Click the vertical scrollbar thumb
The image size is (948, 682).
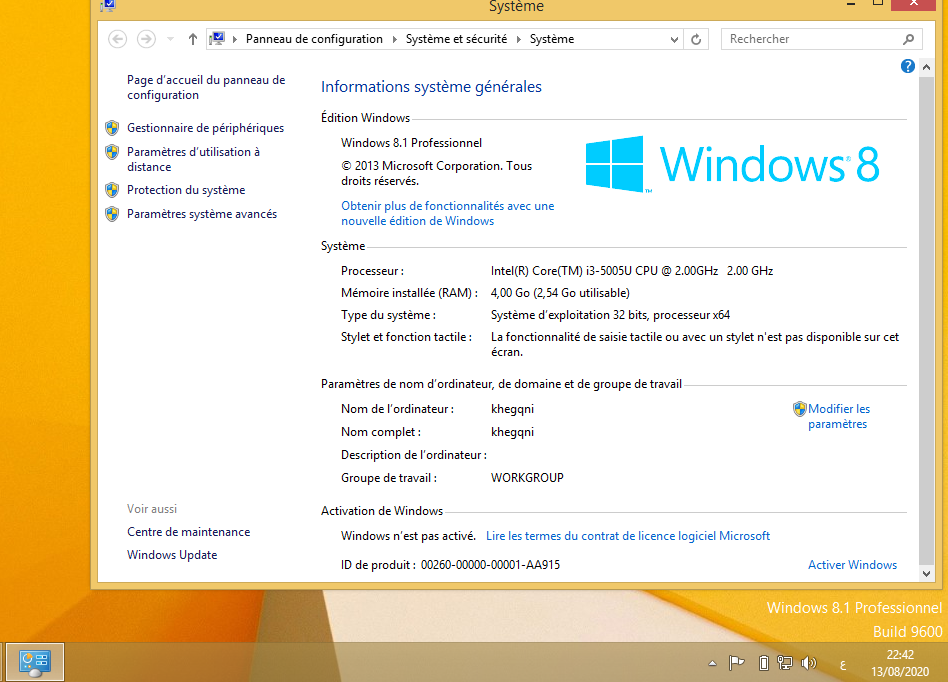(926, 319)
